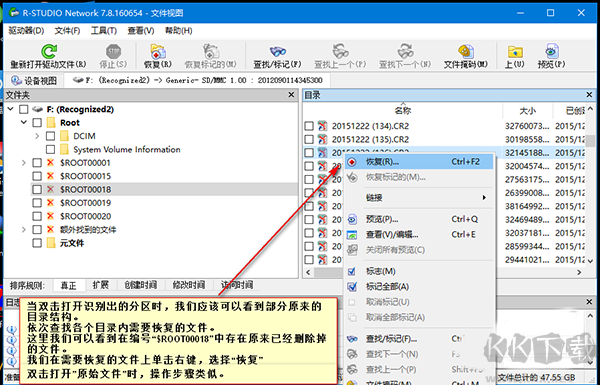Viewport: 600px width, 385px height.
Task: Expand the $ROOT00001 node
Action: tap(24, 163)
